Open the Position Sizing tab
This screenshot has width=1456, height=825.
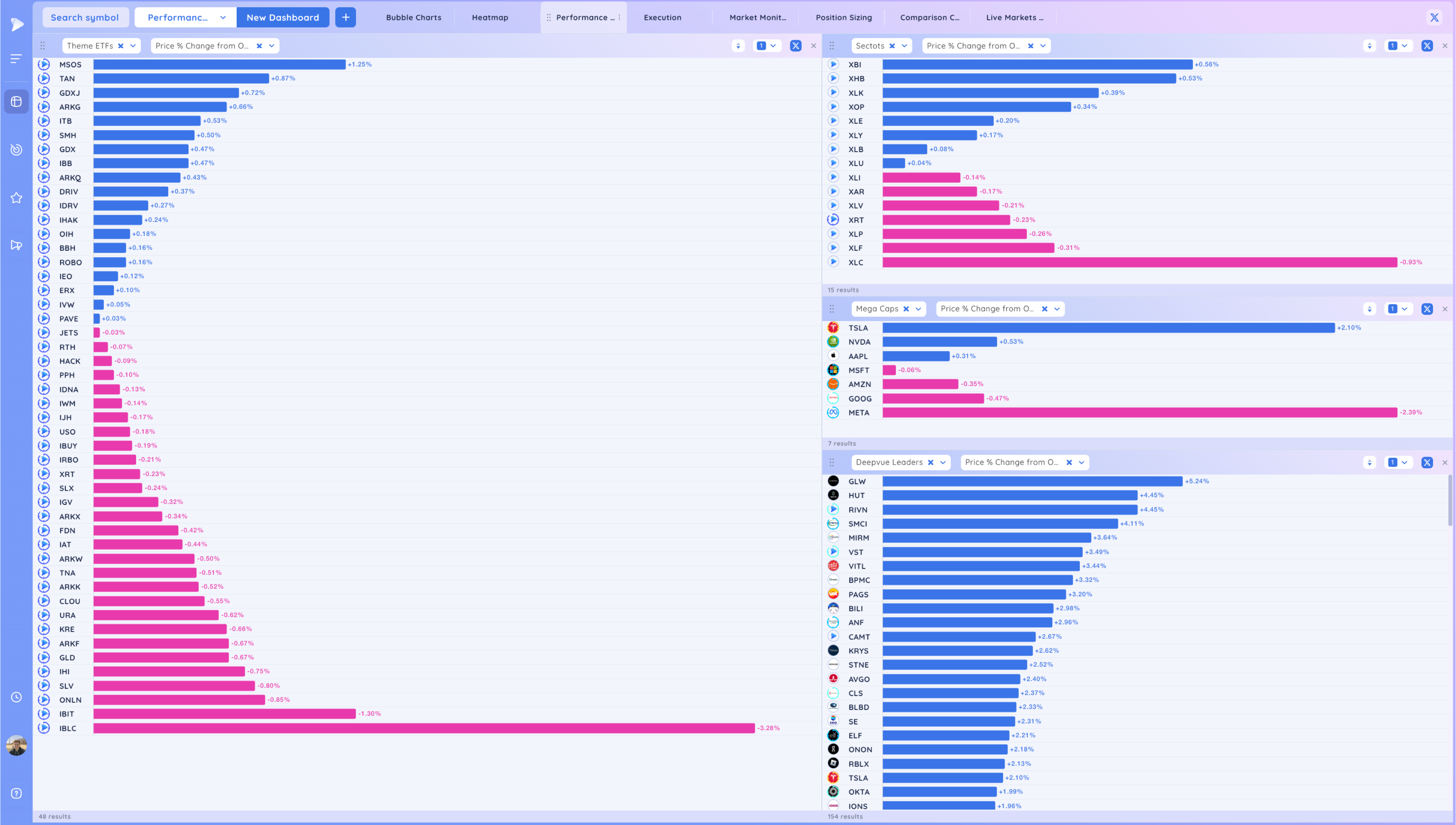[x=843, y=17]
